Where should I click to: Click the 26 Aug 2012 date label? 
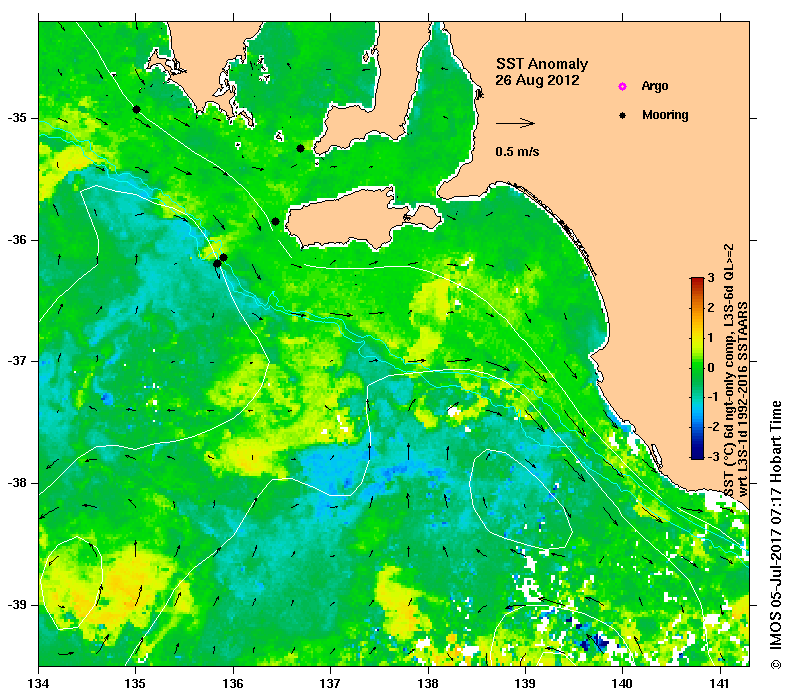[x=537, y=80]
